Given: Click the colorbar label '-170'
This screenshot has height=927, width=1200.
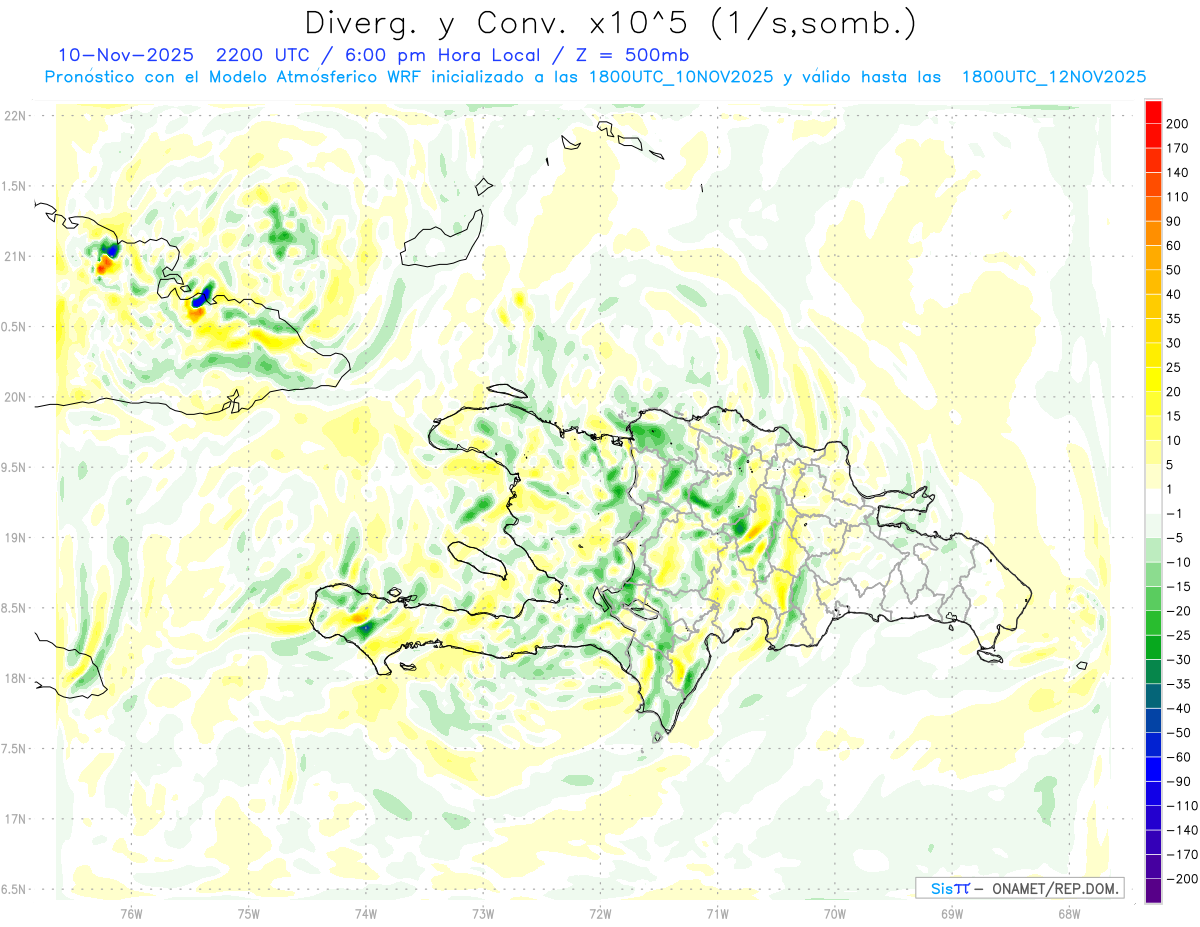Looking at the screenshot, I should pyautogui.click(x=1181, y=855).
